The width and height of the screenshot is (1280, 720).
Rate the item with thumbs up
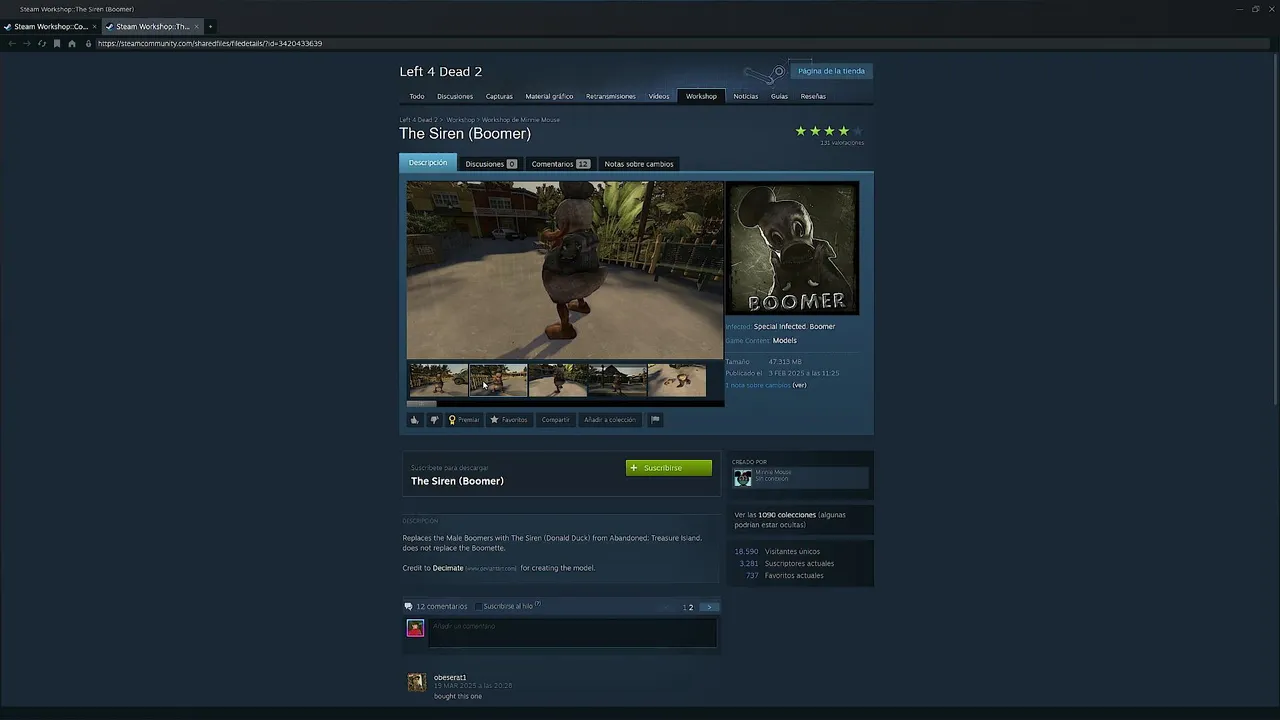click(x=414, y=420)
